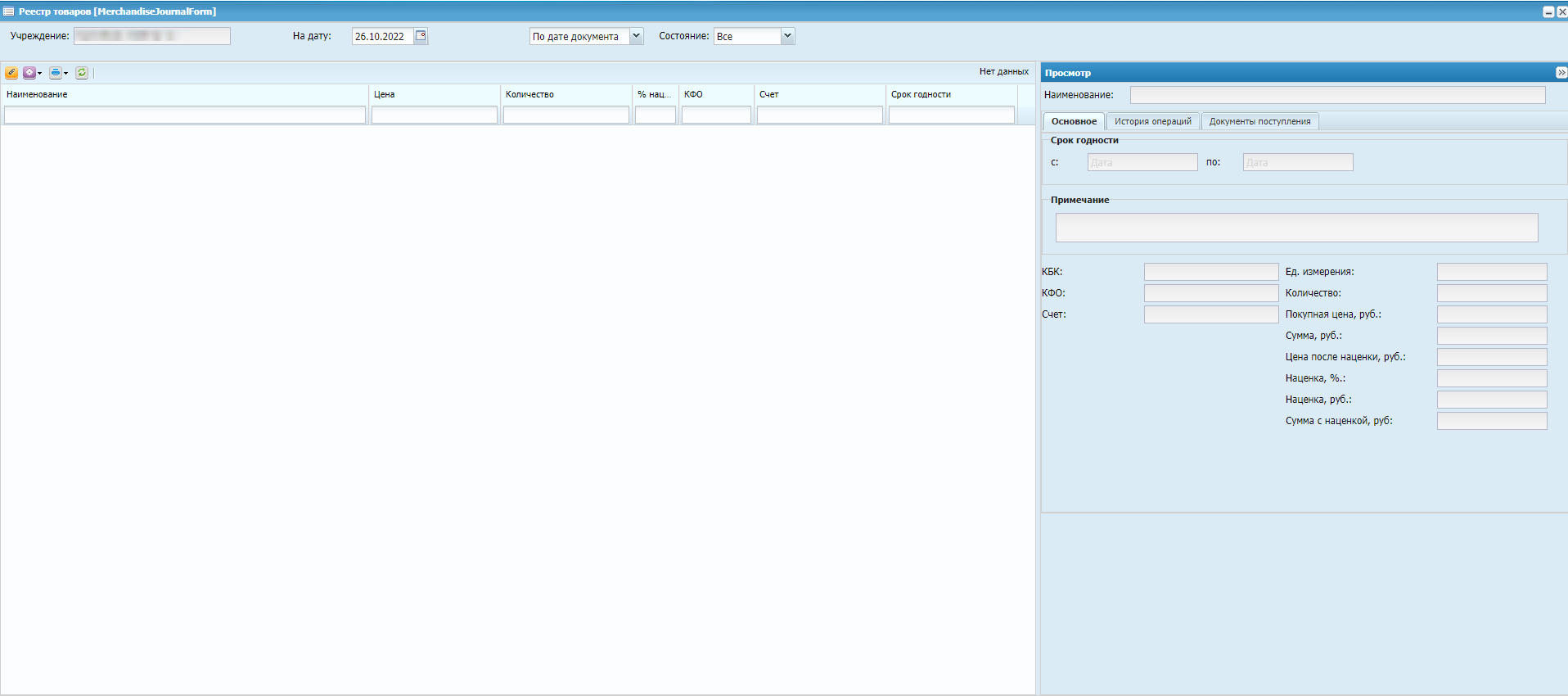The height and width of the screenshot is (696, 1568).
Task: Sort by КФО column header
Action: pyautogui.click(x=716, y=94)
